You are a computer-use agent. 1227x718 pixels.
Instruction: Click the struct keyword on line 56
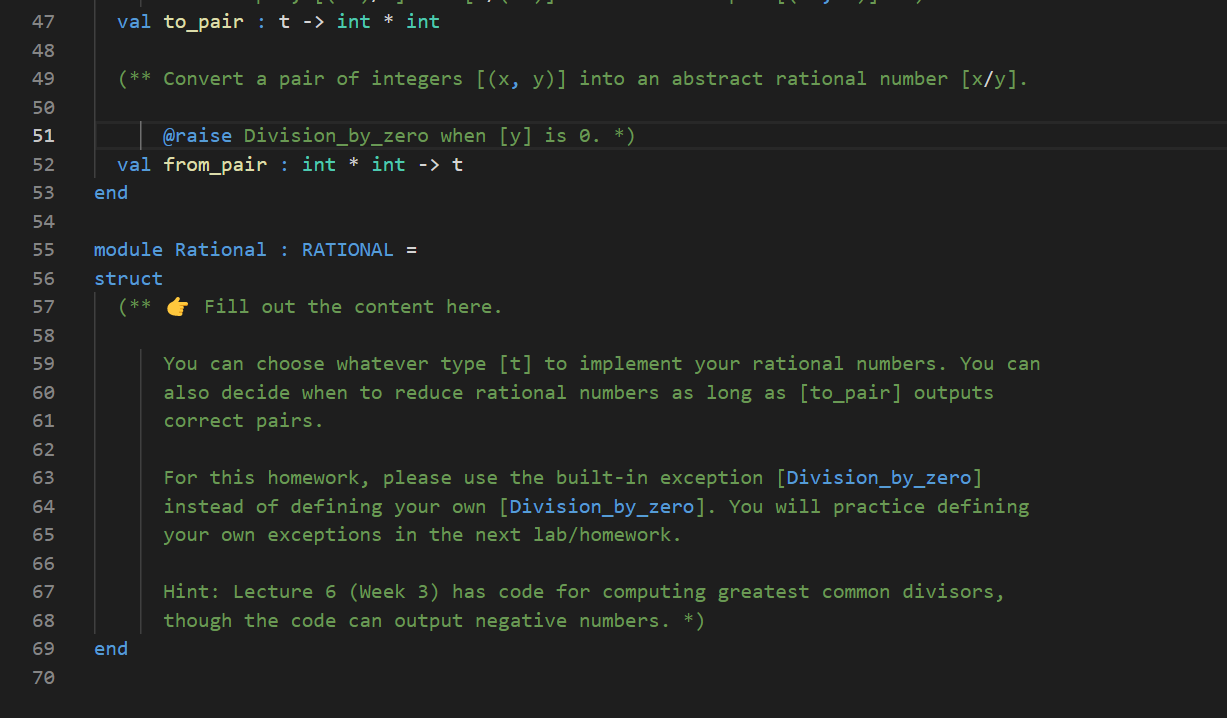(128, 278)
